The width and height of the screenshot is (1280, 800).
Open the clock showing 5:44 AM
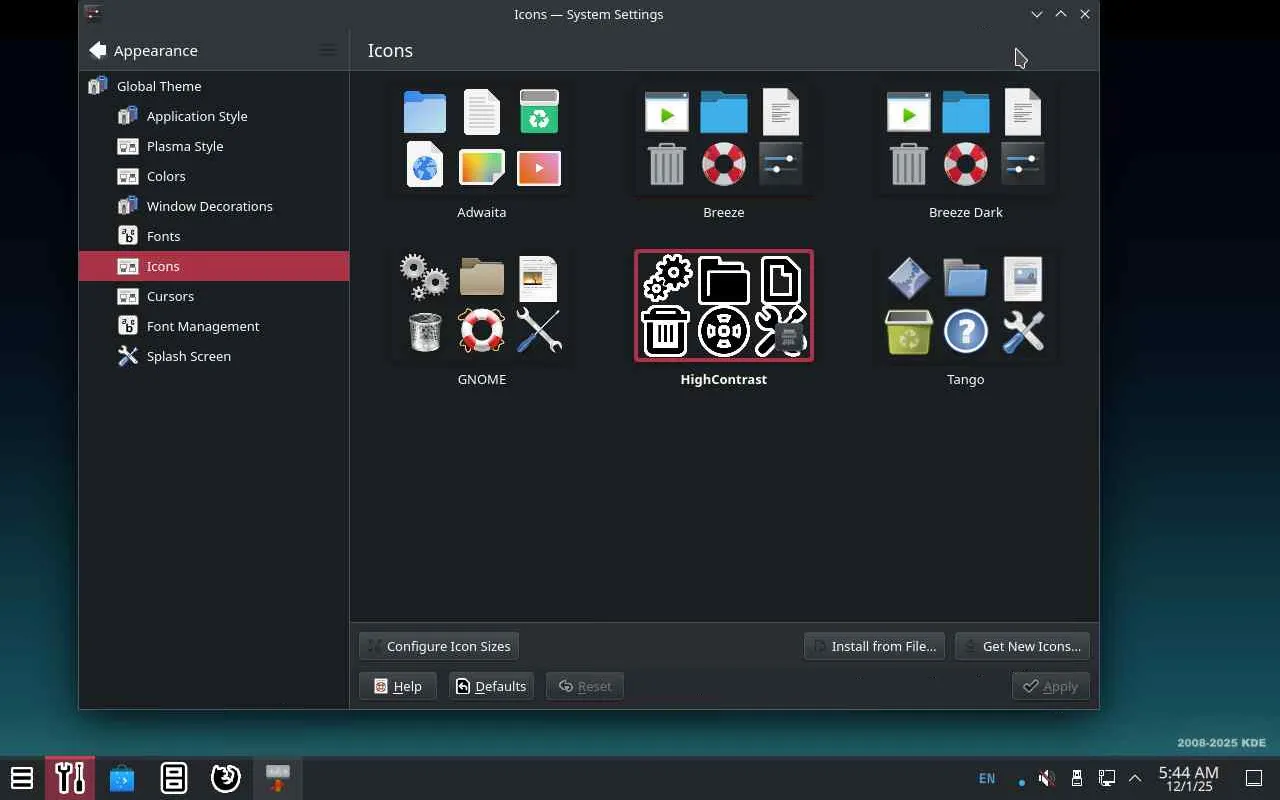coord(1189,779)
